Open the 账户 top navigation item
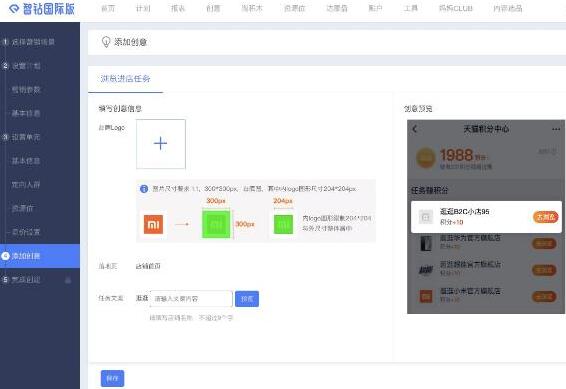Screen dimensions: 566x389 (x=375, y=8)
